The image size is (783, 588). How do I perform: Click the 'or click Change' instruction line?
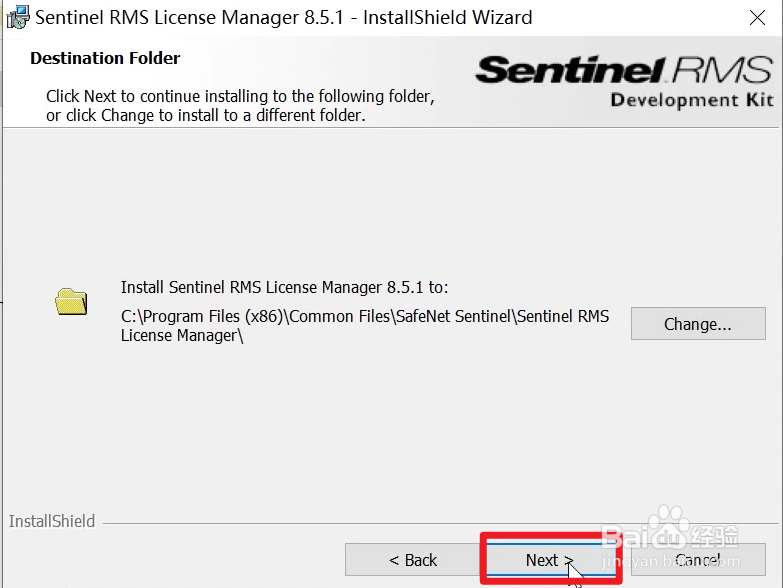click(206, 115)
